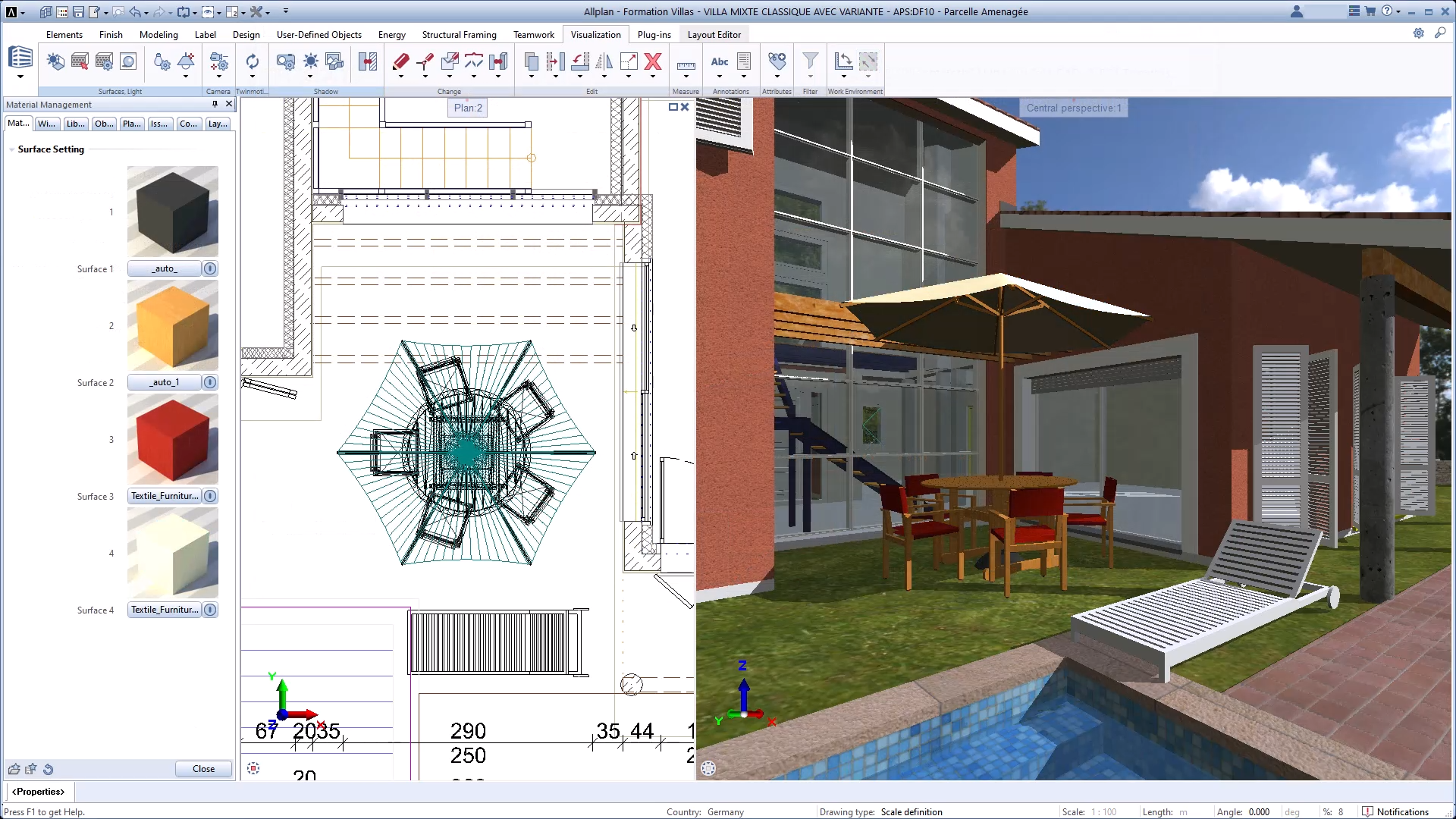The width and height of the screenshot is (1456, 819).
Task: Open the Properties panel link
Action: click(x=38, y=791)
